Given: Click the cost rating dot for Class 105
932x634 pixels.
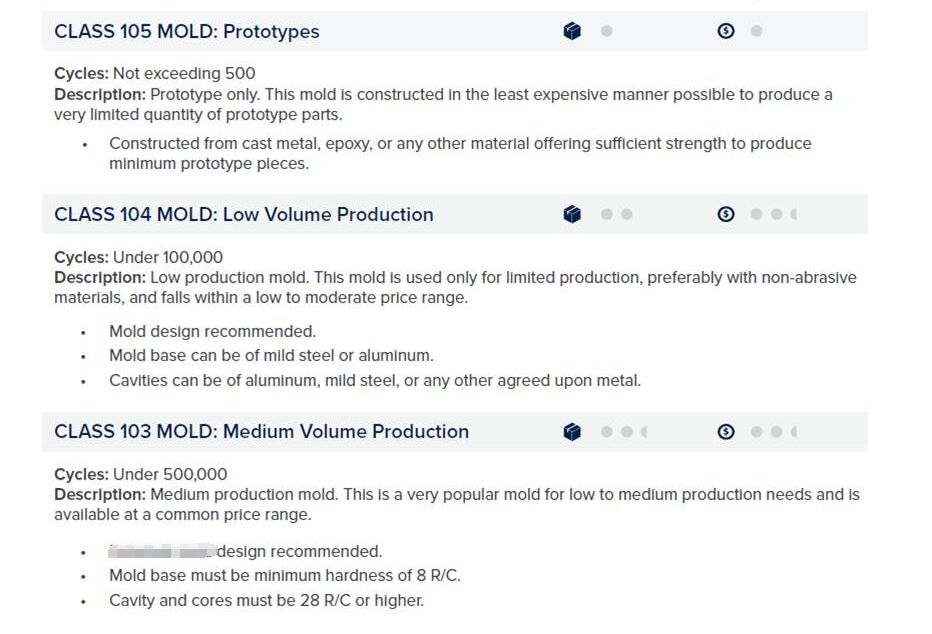Looking at the screenshot, I should click(x=757, y=31).
